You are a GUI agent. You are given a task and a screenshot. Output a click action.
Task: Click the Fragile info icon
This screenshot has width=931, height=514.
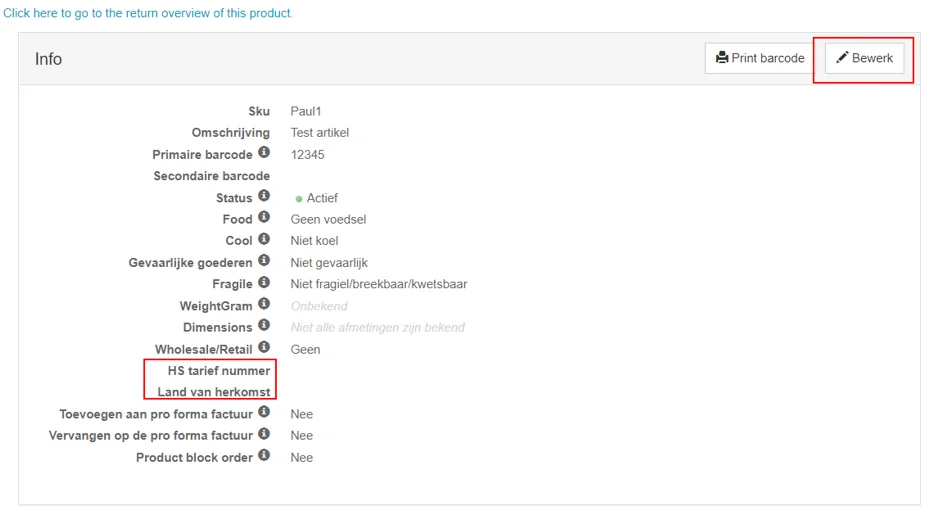(264, 282)
